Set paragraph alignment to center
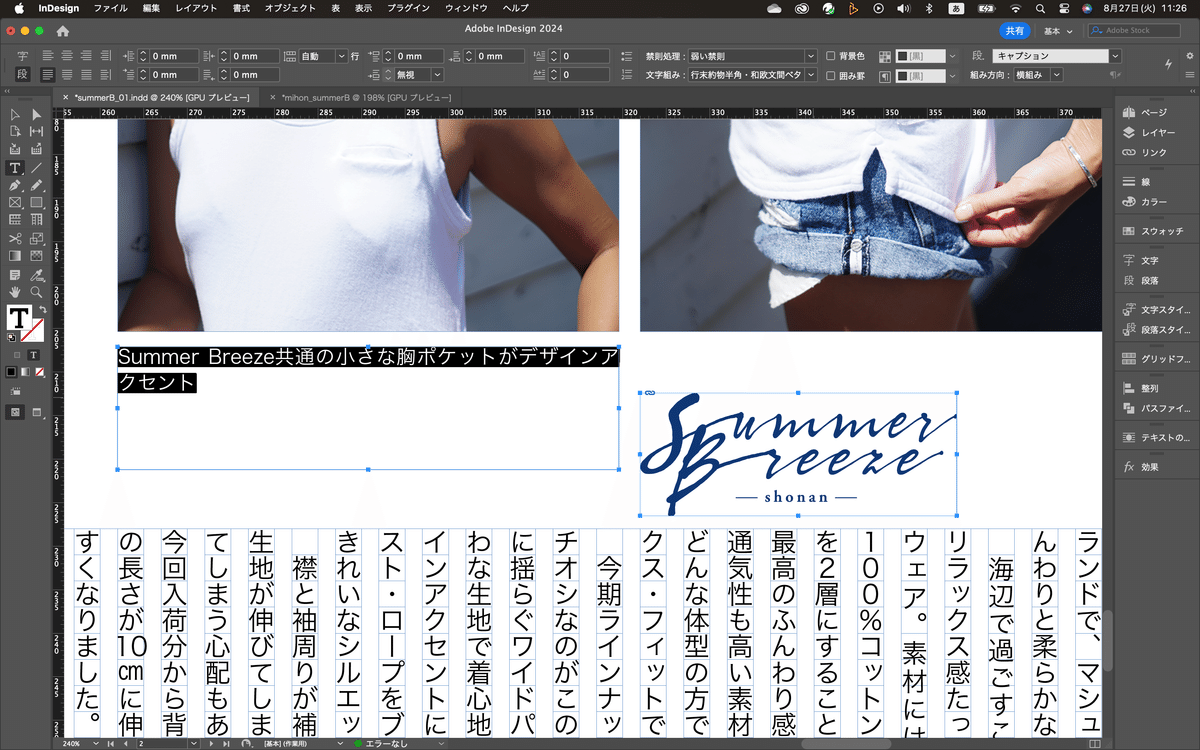 tap(65, 56)
